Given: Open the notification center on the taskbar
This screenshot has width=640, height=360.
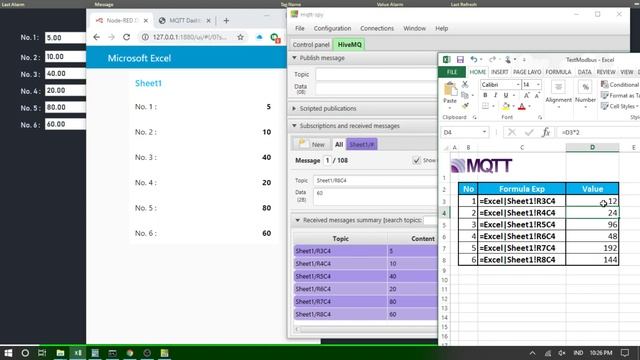Looking at the screenshot, I should (x=624, y=353).
